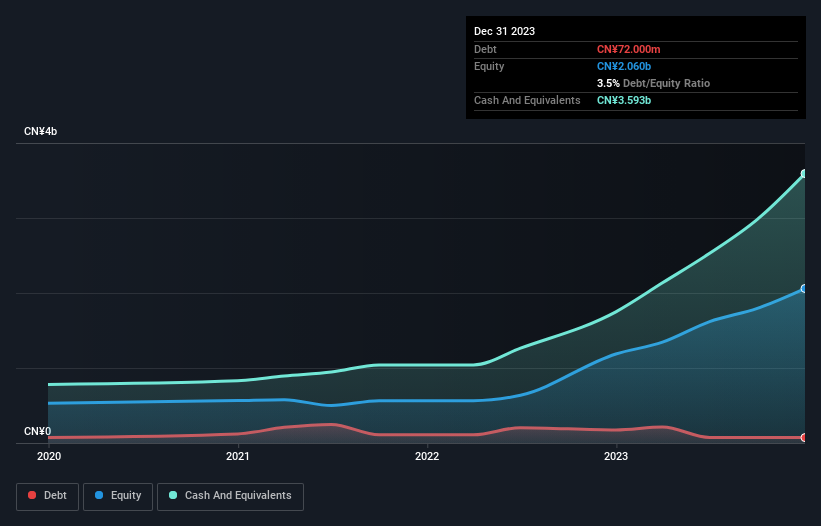821x526 pixels.
Task: Click the 3.5% Debt/Equity Ratio text
Action: coord(653,83)
